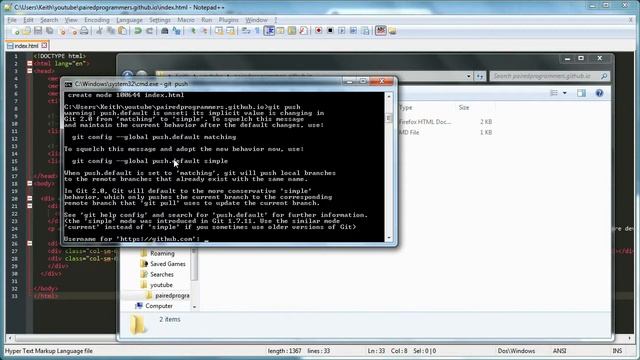Collapse the head fold on line 3

pos(29,71)
